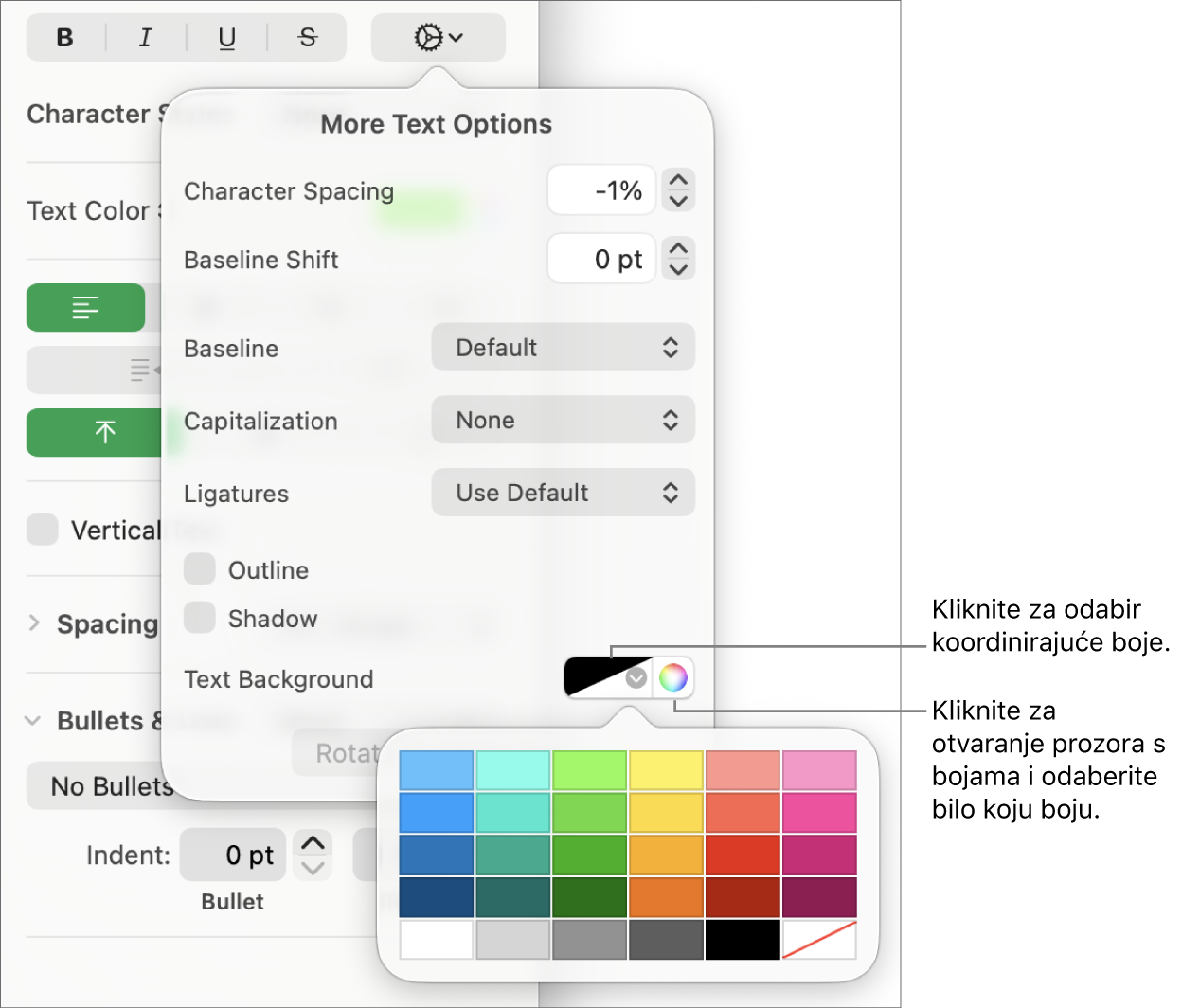Toggle the Vertical Text checkbox
Image resolution: width=1182 pixels, height=1008 pixels.
click(43, 530)
